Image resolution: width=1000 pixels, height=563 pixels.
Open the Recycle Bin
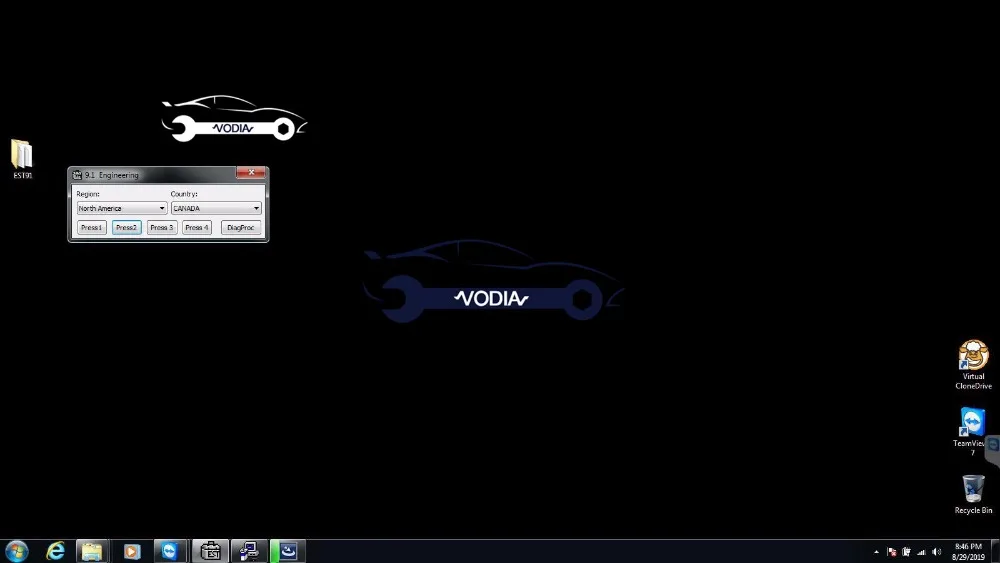[x=973, y=494]
